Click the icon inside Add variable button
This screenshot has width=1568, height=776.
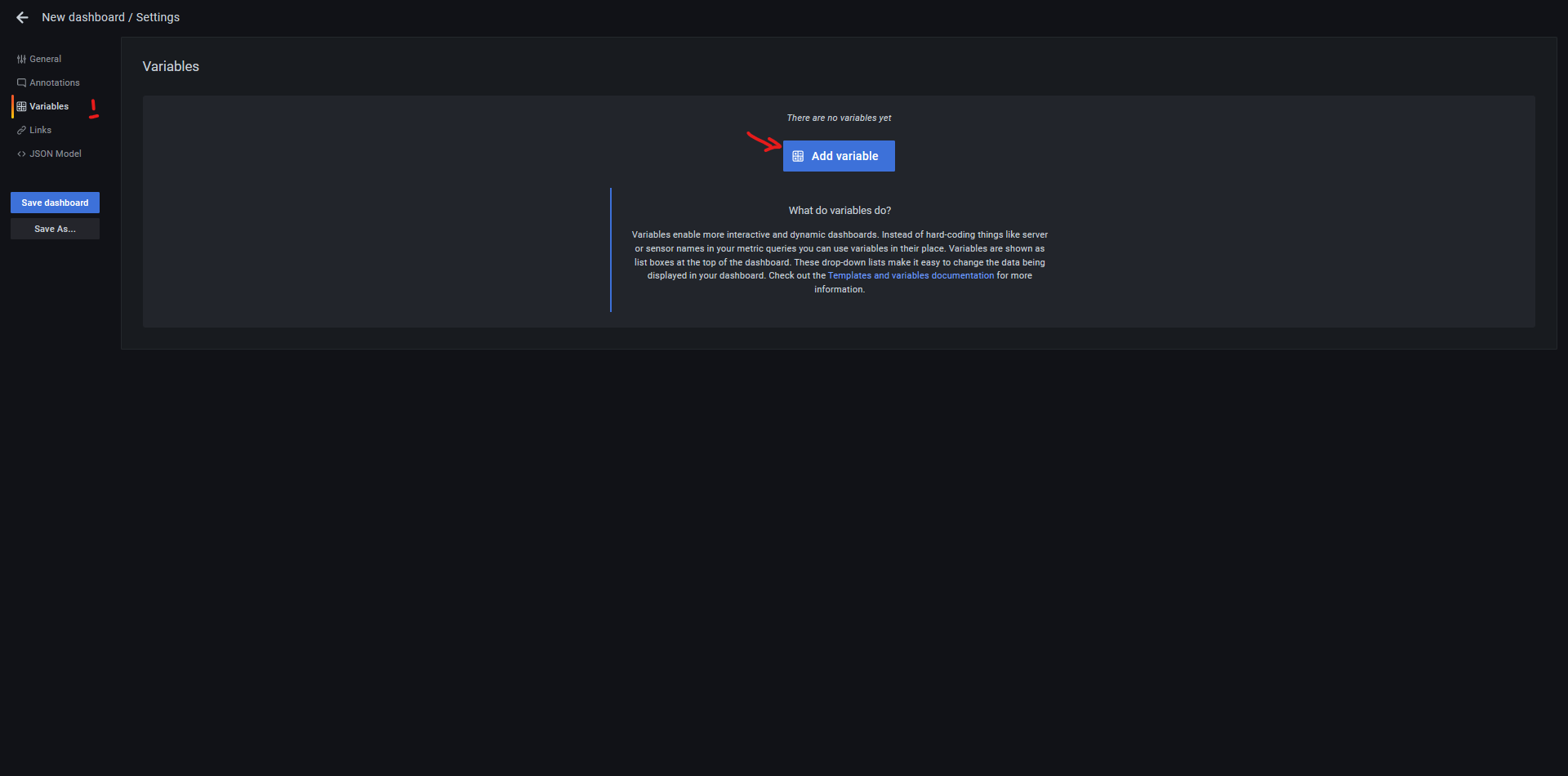click(798, 156)
